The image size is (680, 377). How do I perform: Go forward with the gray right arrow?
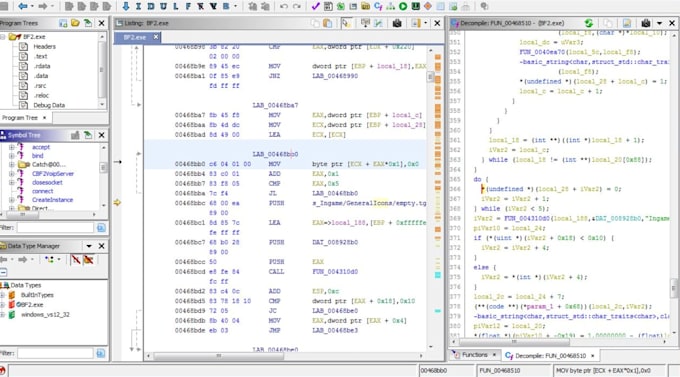[43, 6]
